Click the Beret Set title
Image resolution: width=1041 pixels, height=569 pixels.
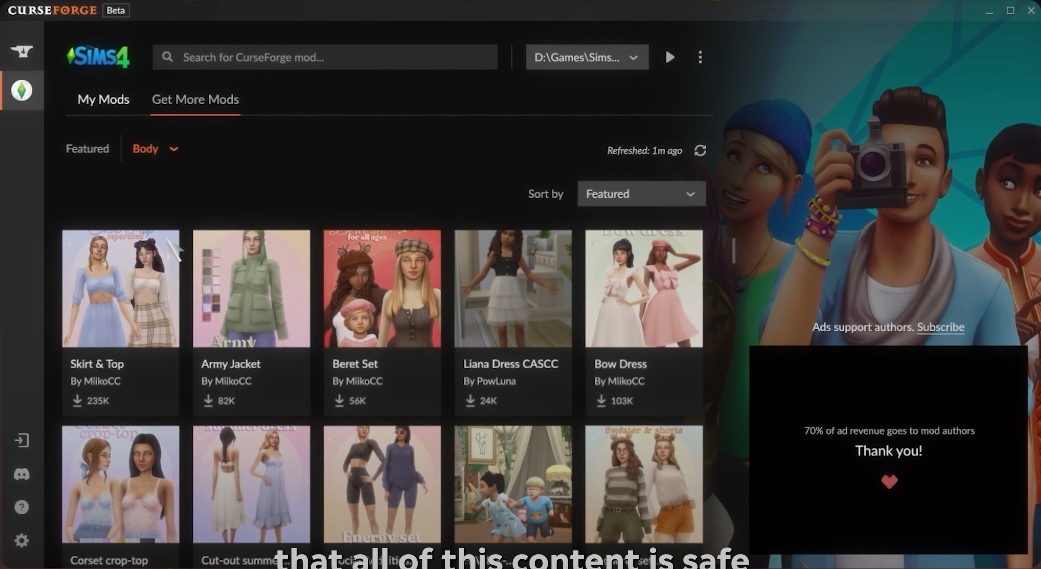(x=355, y=364)
